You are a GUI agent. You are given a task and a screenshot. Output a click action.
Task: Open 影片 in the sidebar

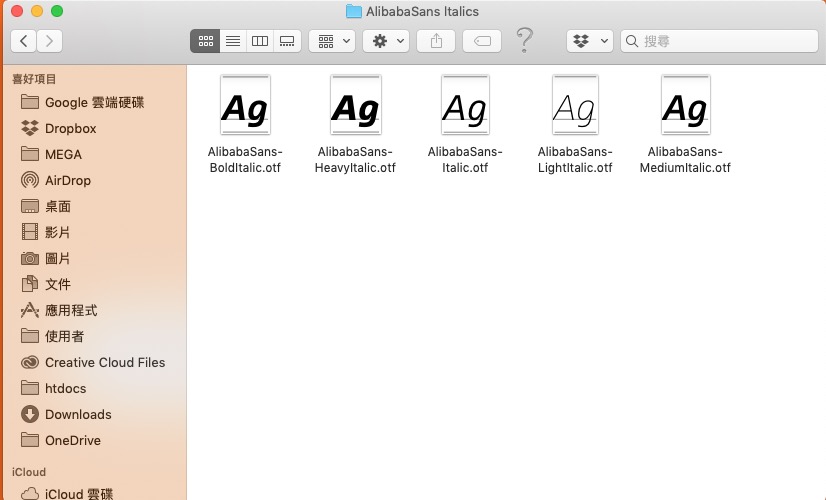94,232
